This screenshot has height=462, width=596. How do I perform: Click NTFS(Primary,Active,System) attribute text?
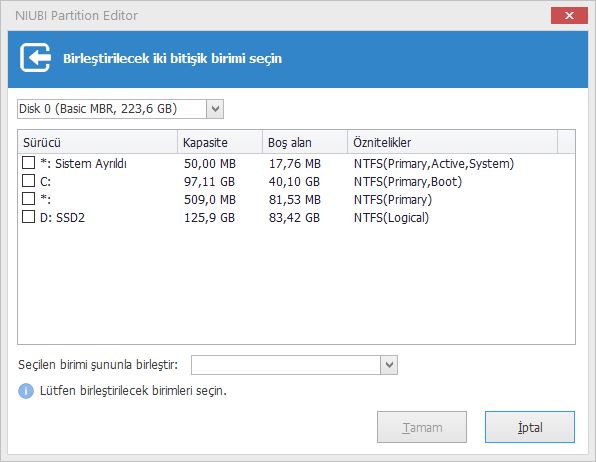[x=434, y=164]
